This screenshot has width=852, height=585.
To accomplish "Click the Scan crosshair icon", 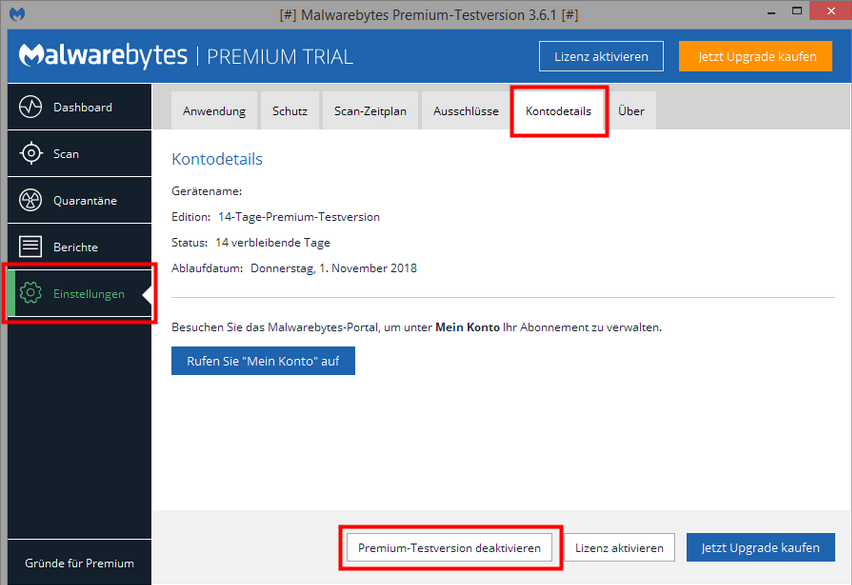I will (31, 154).
